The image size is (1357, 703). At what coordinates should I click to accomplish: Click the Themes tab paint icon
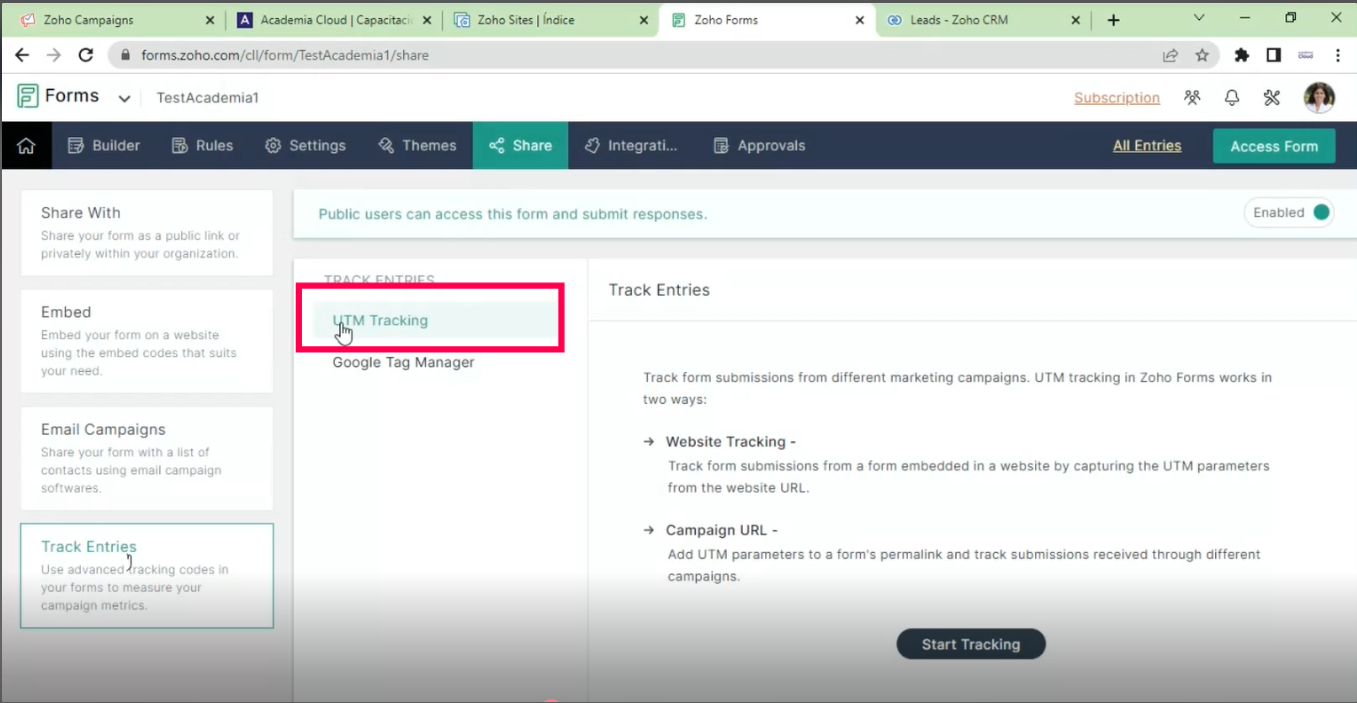(386, 146)
